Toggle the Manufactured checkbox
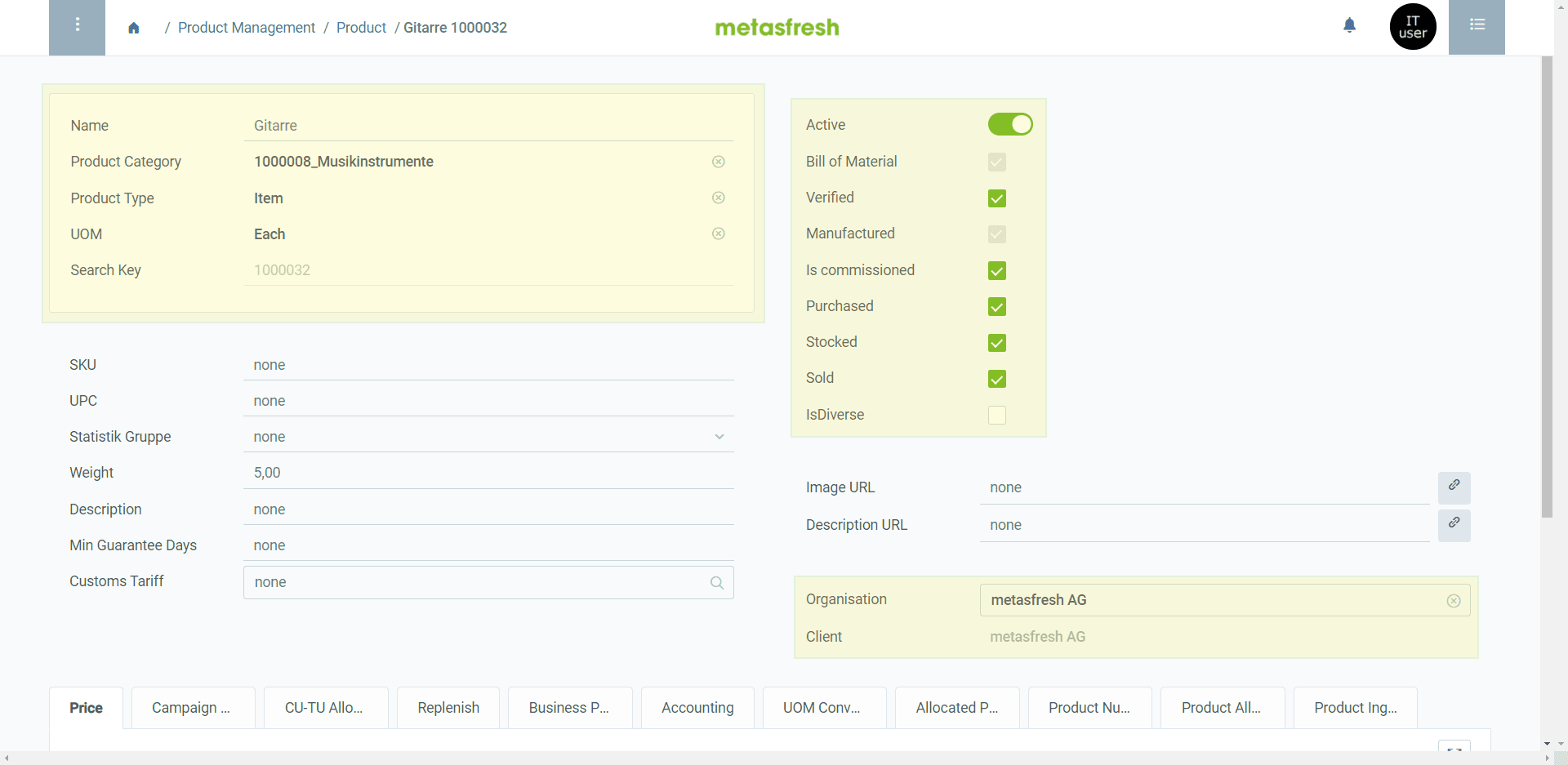Screen dimensions: 1568x765 997,234
